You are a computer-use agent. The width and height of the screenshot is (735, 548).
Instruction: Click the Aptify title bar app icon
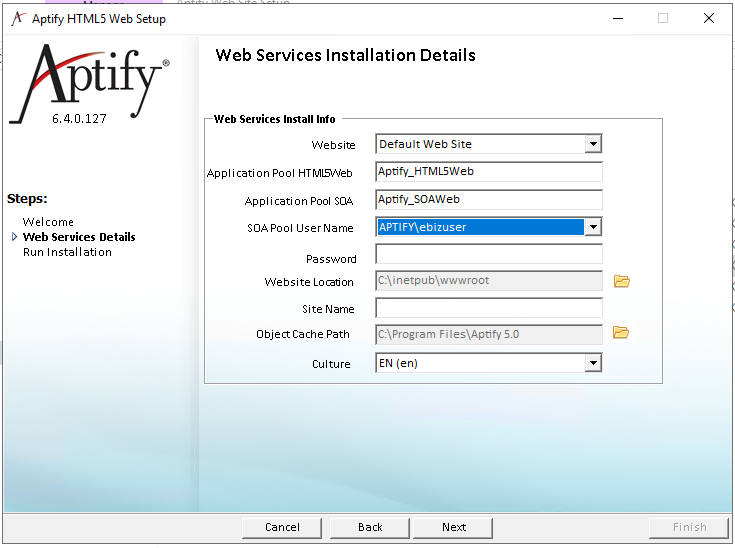(x=18, y=19)
